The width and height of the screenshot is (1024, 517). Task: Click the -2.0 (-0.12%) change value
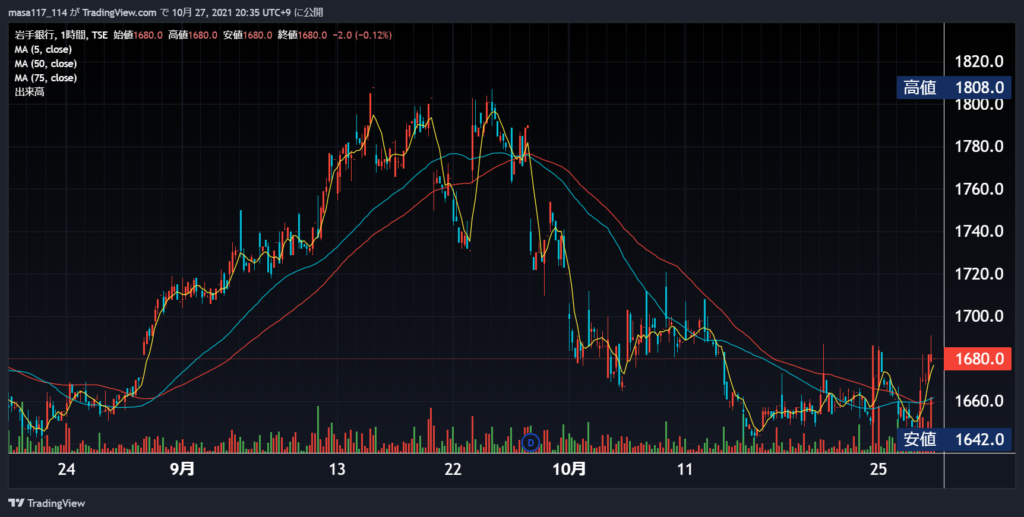(x=362, y=35)
